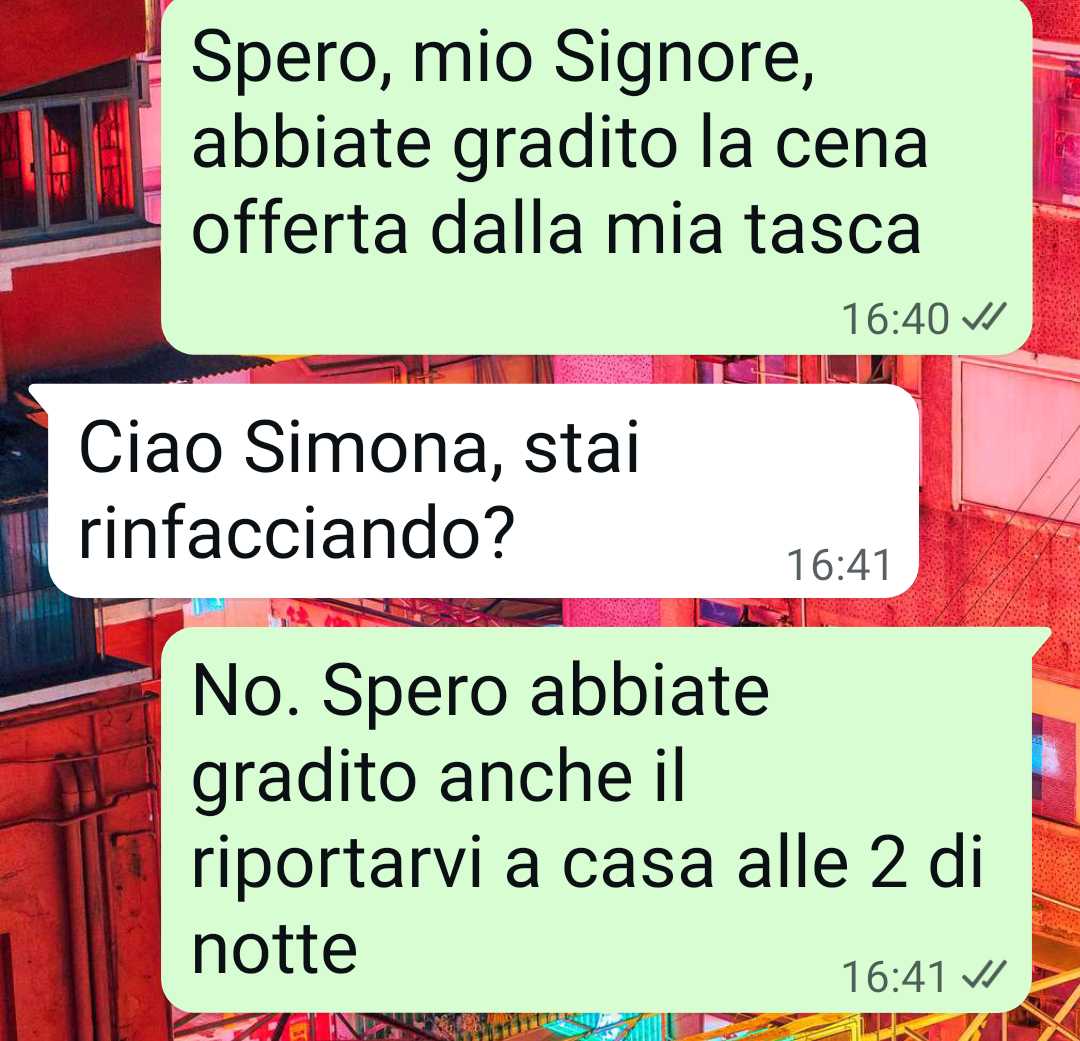Screen dimensions: 1080x1041
Task: Click the tail of the last green bubble
Action: coord(1041,642)
